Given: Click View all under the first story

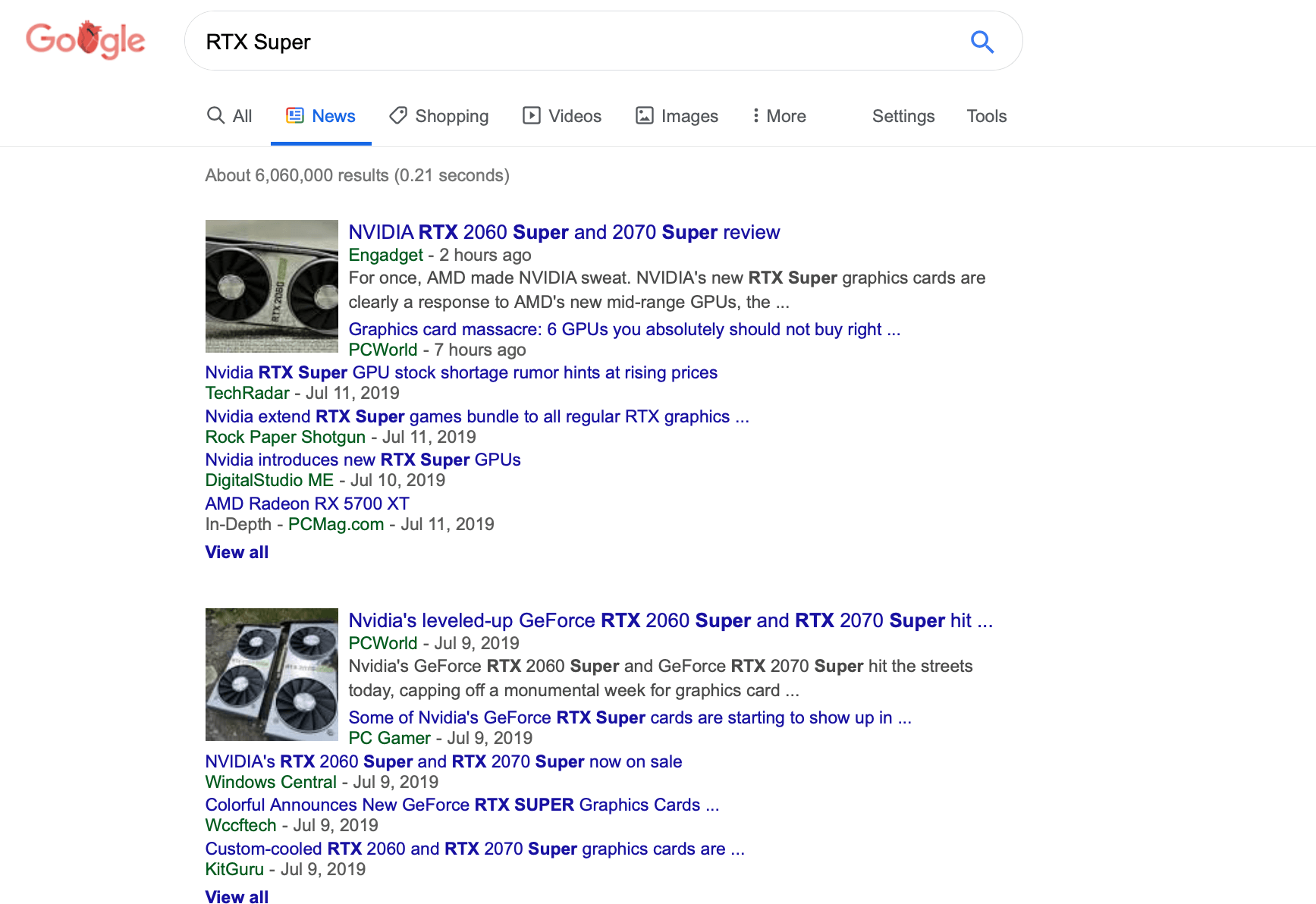Looking at the screenshot, I should [237, 552].
